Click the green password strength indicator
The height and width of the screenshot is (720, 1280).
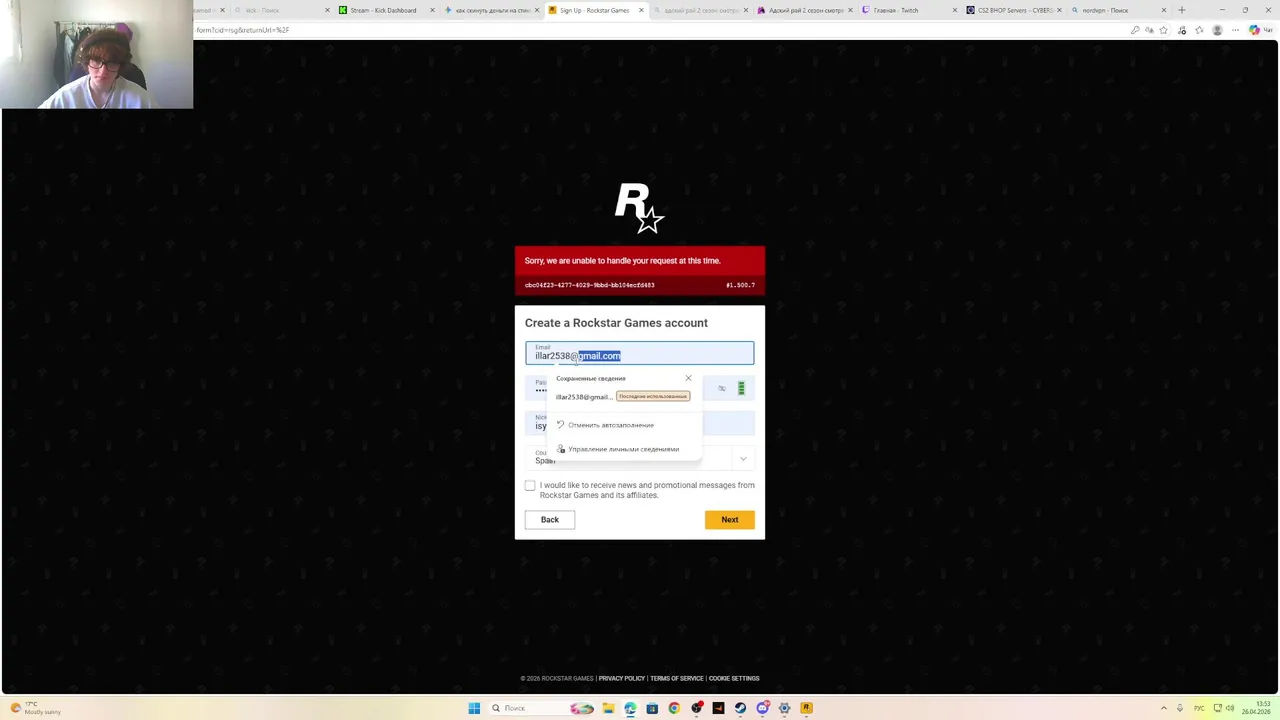(741, 388)
